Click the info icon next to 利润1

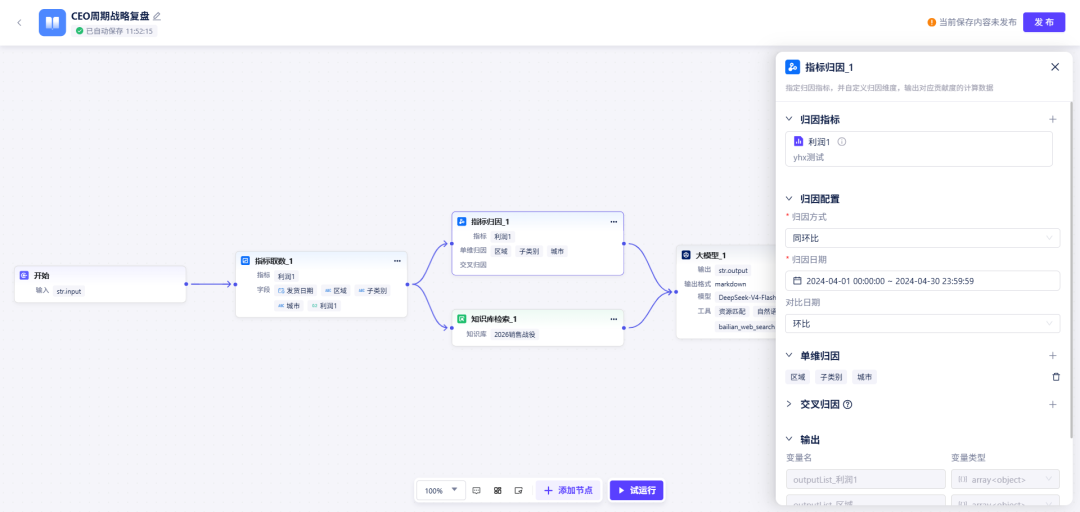pos(842,141)
